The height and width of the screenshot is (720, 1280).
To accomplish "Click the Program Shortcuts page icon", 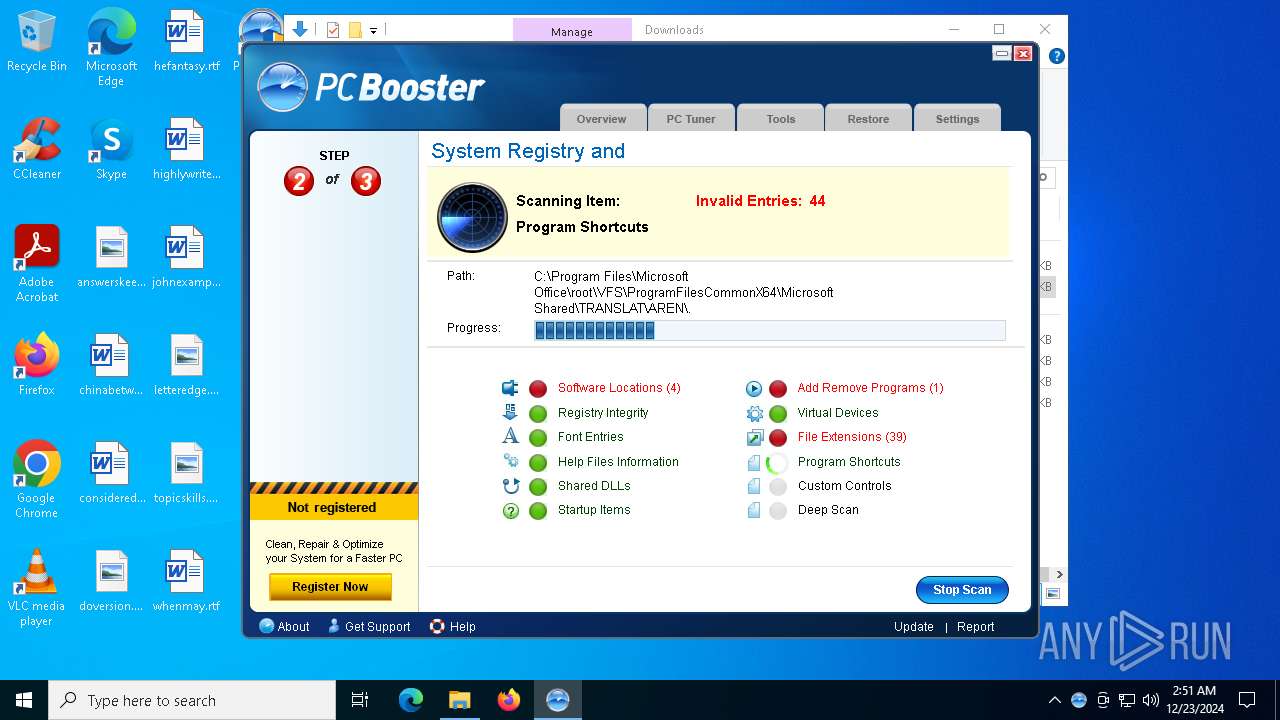I will pos(754,462).
